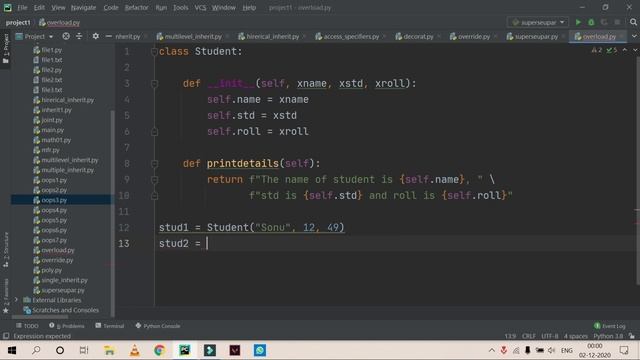
Task: Close the access_specifiers.py tab
Action: (x=384, y=36)
